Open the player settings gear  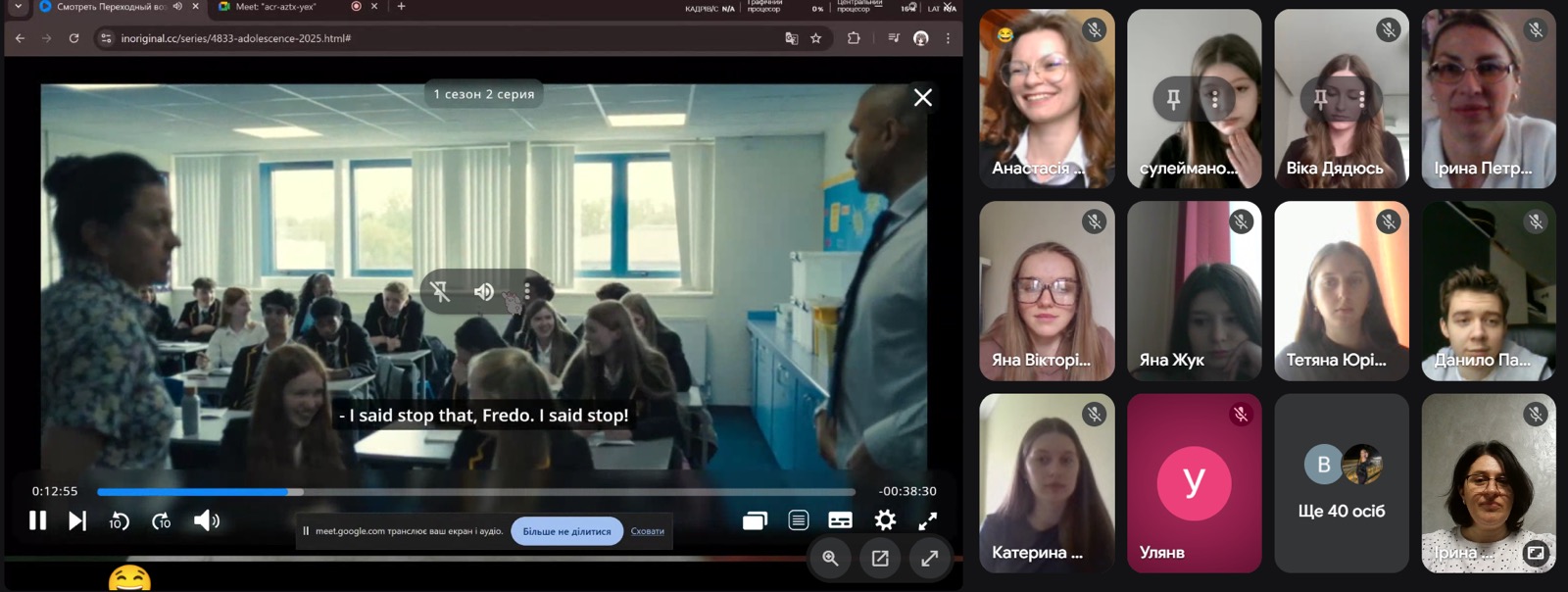click(885, 520)
